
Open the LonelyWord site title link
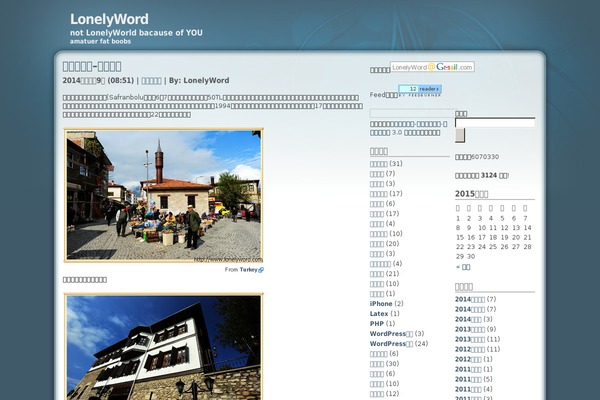109,19
